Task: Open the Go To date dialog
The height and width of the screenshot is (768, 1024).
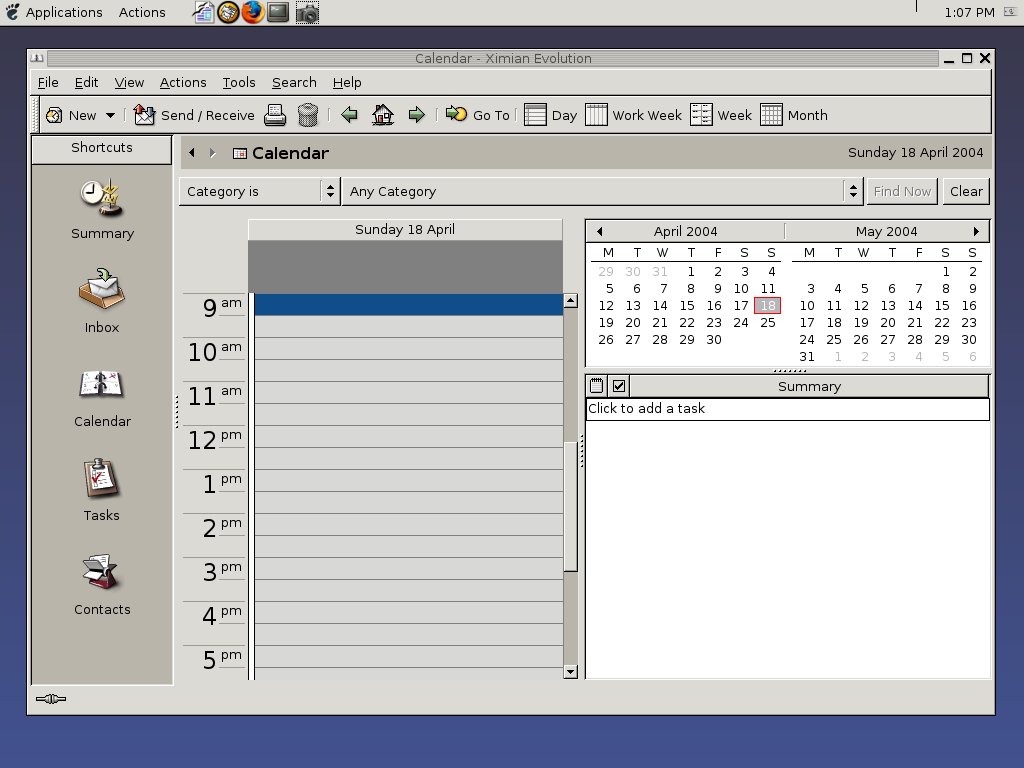Action: [478, 114]
